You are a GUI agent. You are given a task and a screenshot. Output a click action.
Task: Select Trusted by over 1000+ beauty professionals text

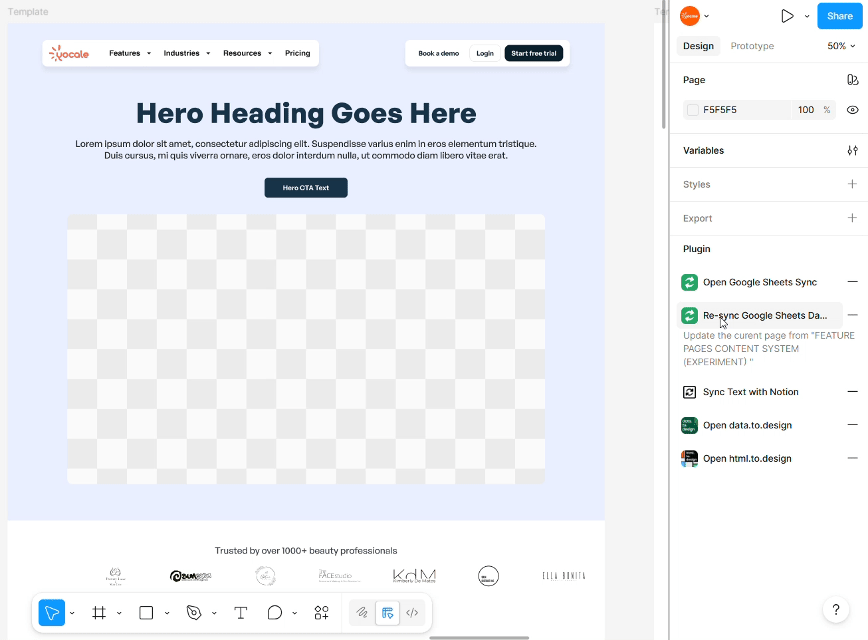point(306,551)
